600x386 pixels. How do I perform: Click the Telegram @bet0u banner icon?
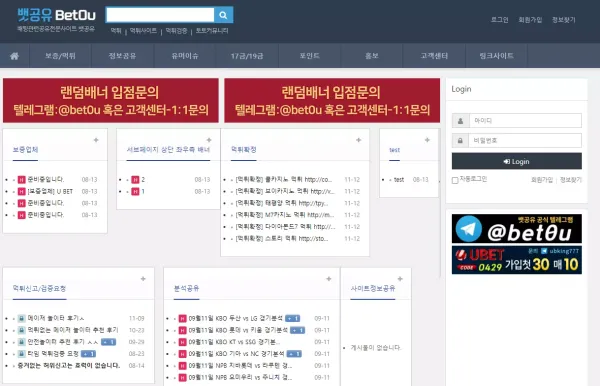[517, 229]
